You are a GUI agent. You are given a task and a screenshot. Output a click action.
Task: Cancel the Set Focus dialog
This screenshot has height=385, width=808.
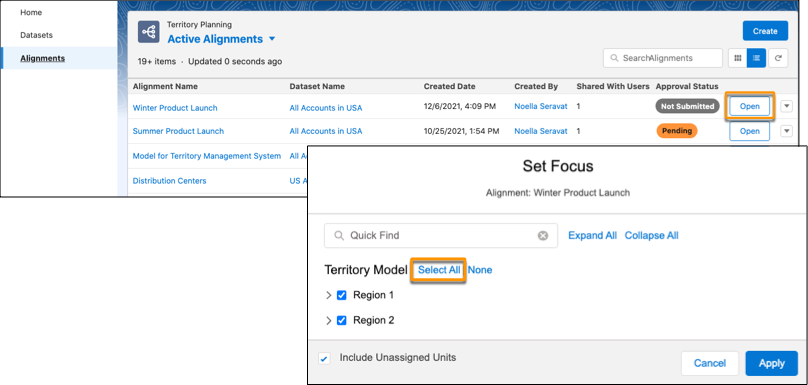pos(710,363)
